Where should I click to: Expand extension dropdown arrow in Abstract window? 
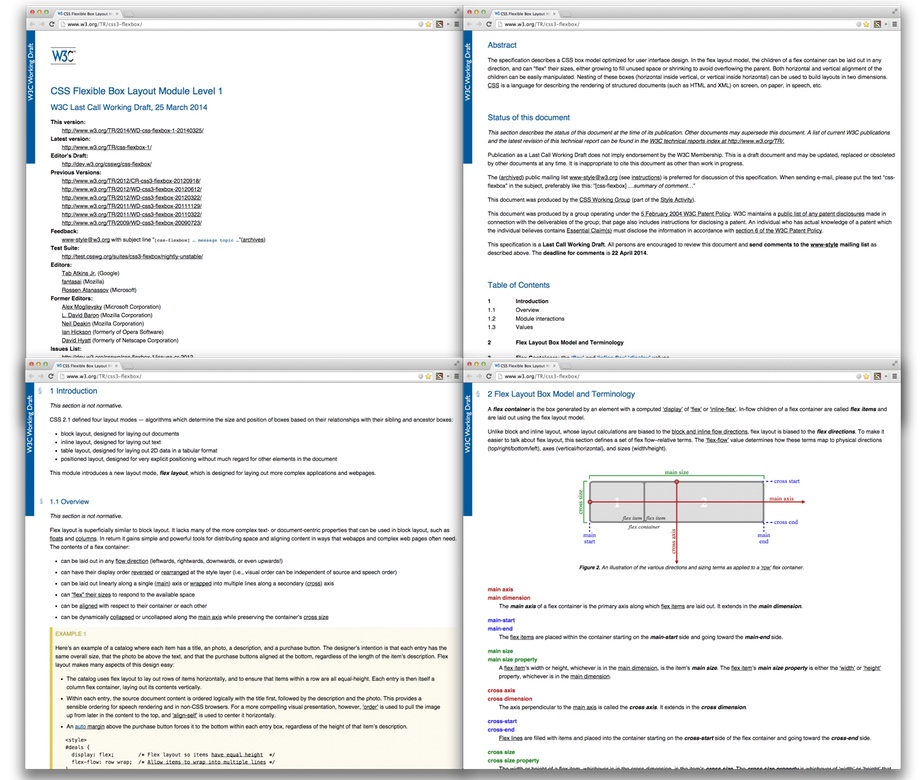point(886,24)
